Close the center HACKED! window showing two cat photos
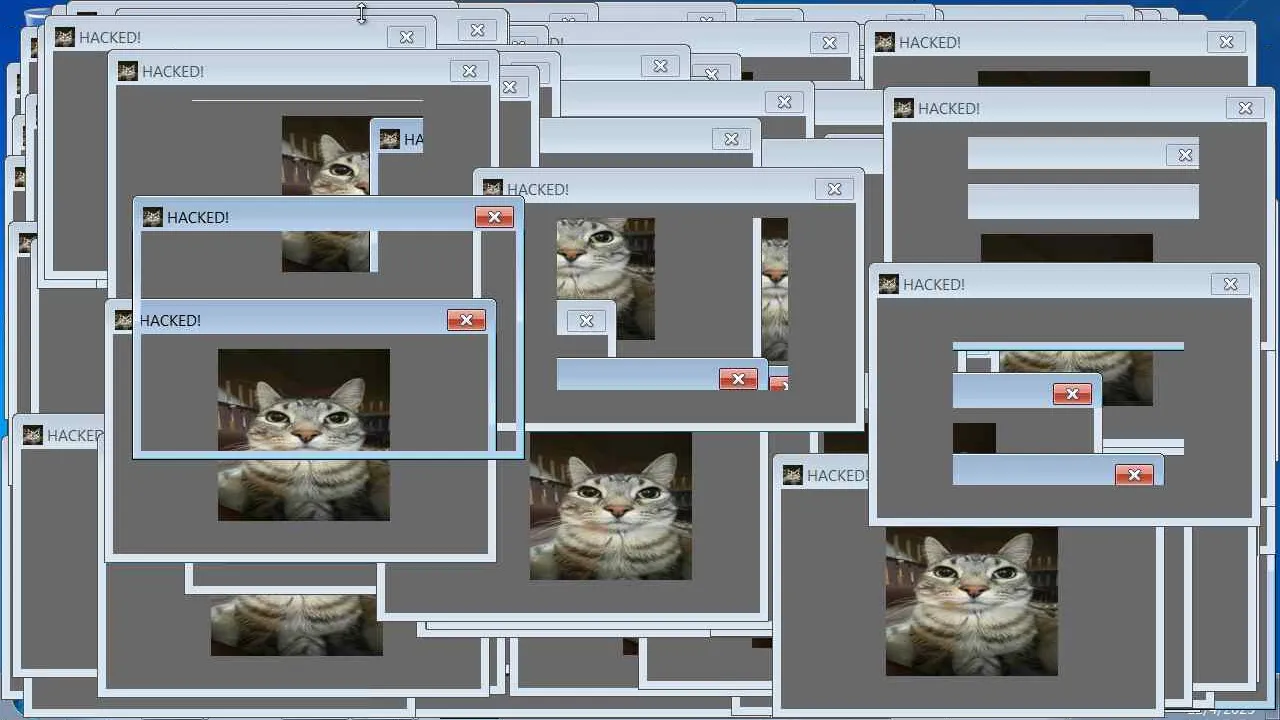This screenshot has width=1280, height=720. pyautogui.click(x=834, y=189)
